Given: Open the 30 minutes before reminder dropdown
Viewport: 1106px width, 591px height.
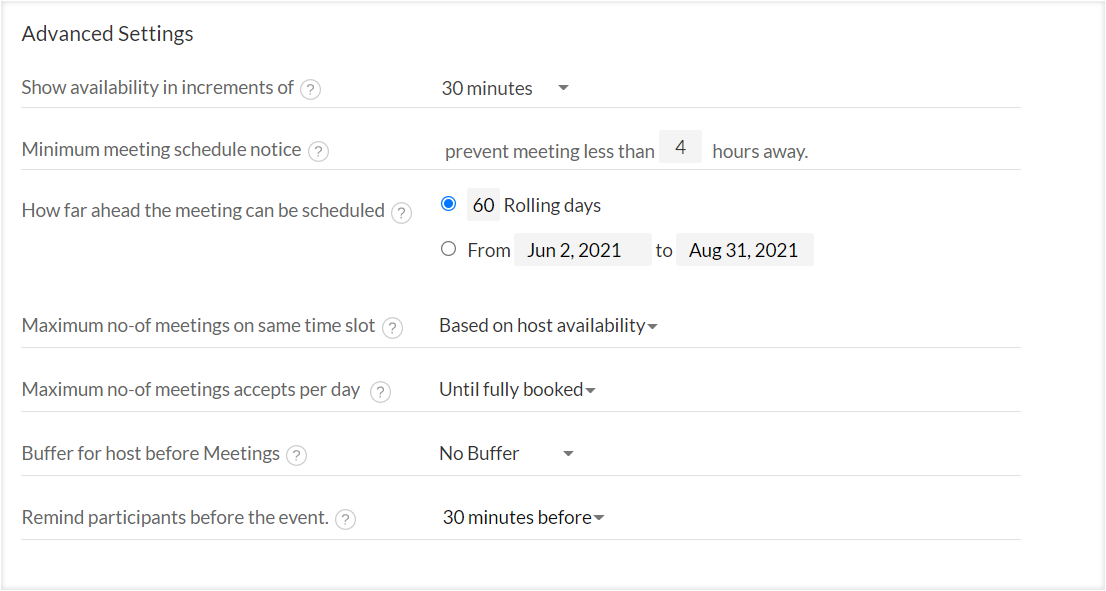Looking at the screenshot, I should [x=523, y=517].
